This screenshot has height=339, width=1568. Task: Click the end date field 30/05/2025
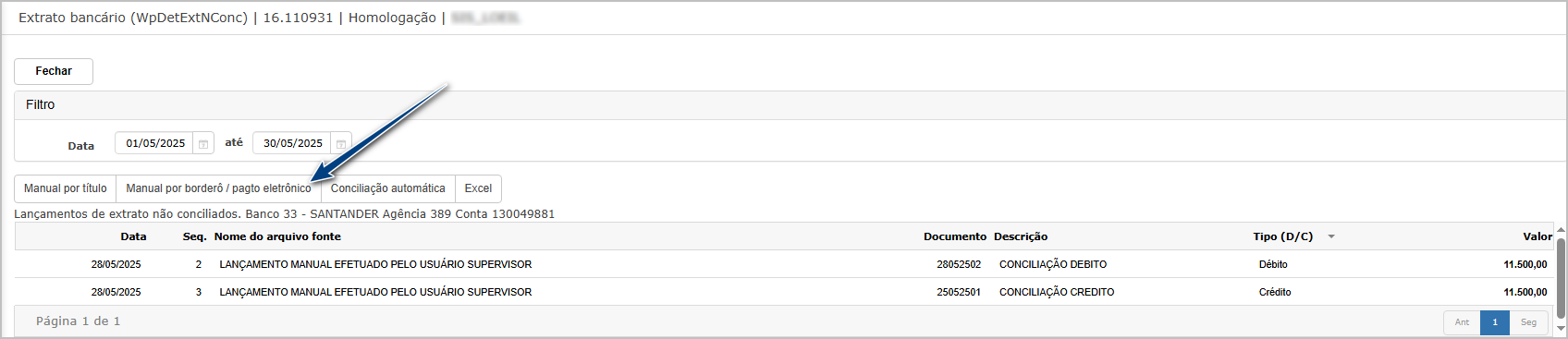[292, 143]
